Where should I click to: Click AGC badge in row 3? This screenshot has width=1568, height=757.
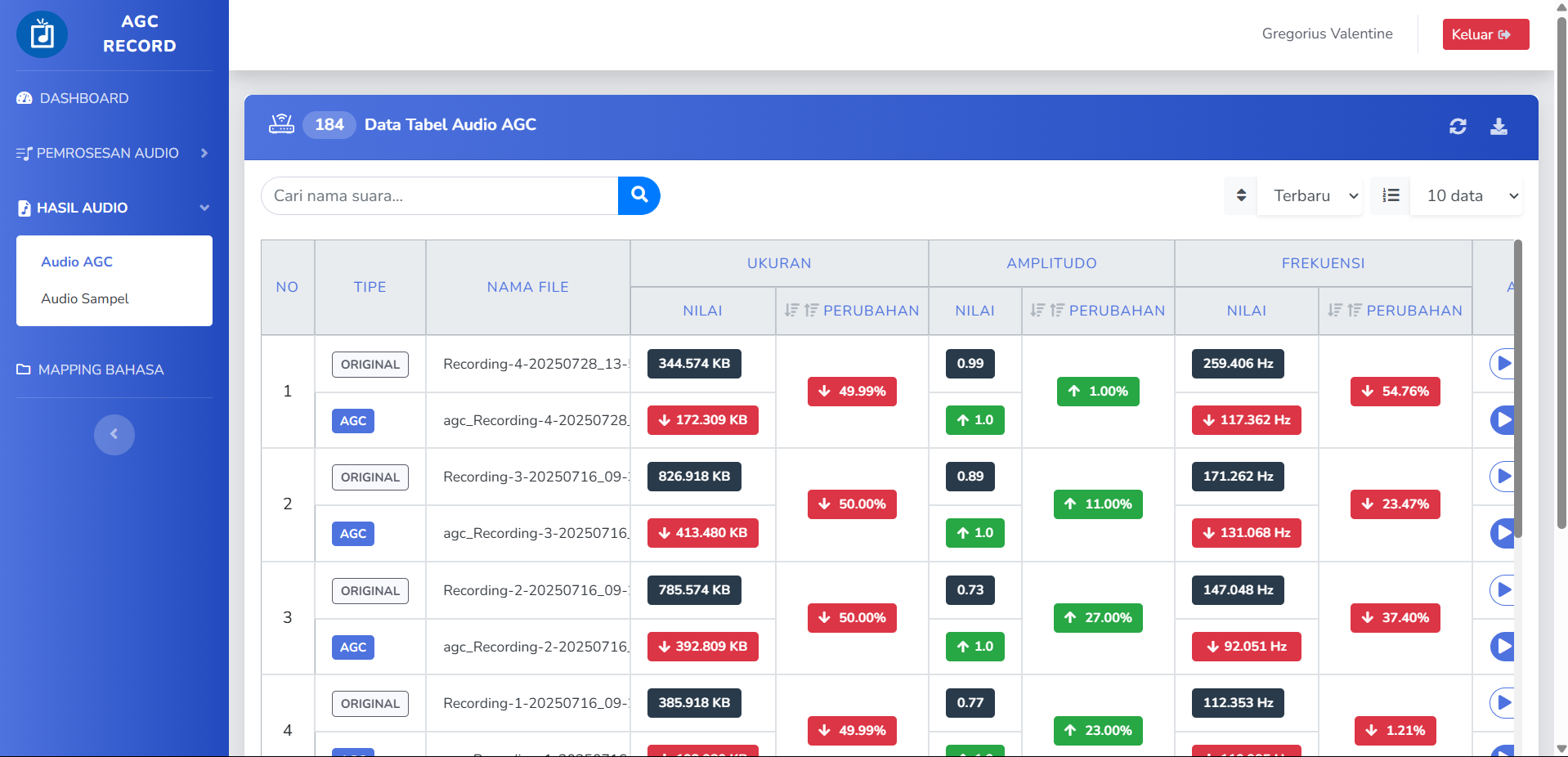(353, 647)
